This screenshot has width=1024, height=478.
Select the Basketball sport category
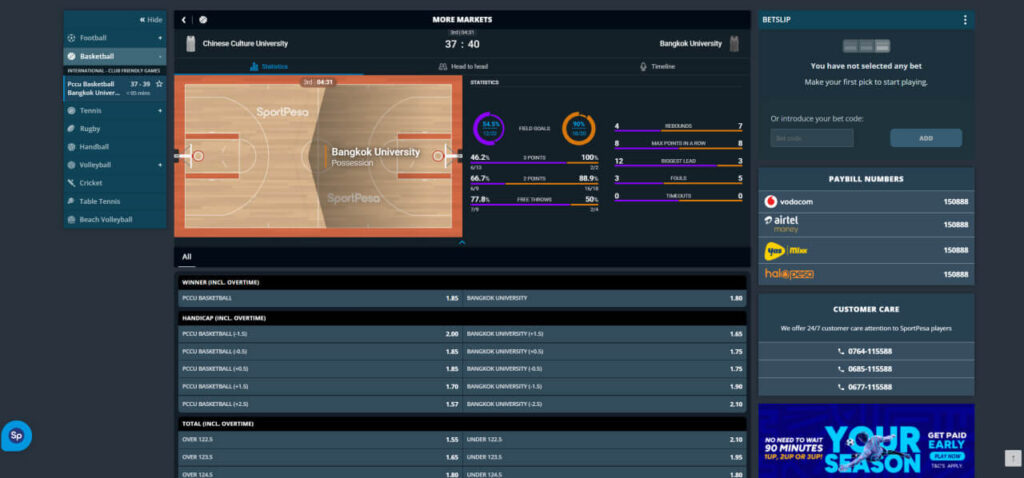point(114,56)
